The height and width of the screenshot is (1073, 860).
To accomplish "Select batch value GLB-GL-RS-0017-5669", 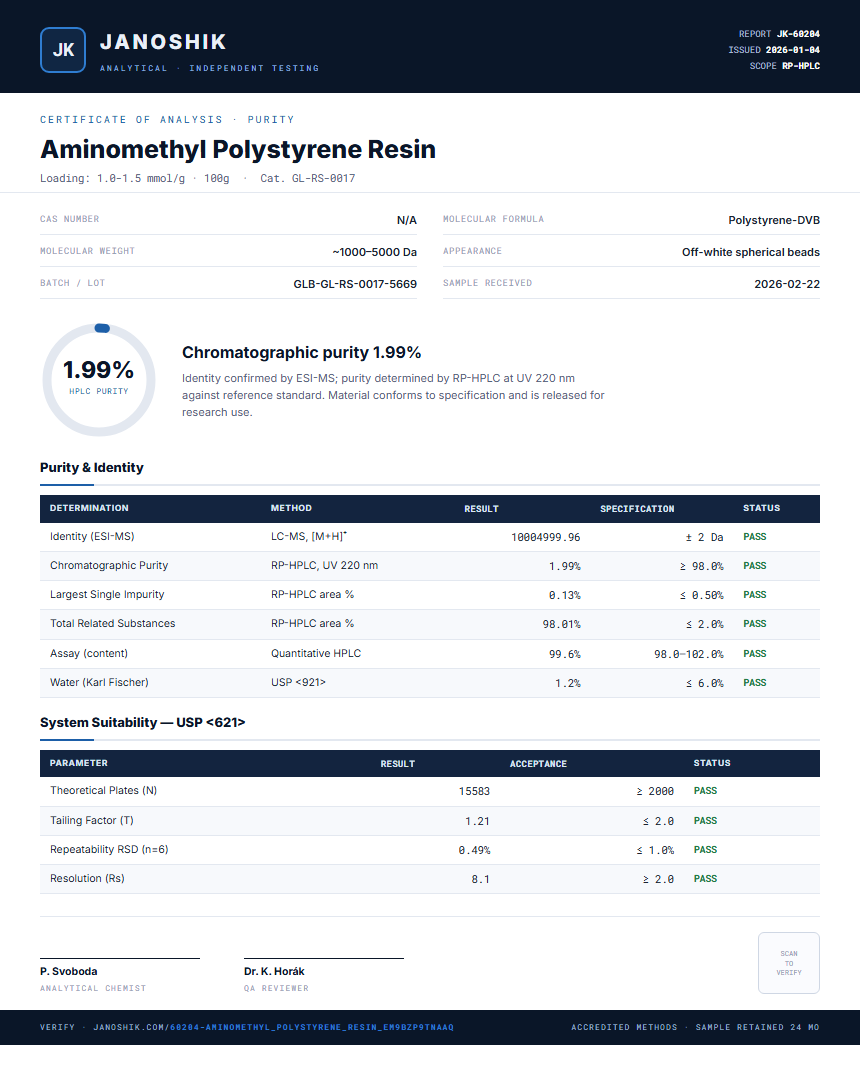I will [x=355, y=284].
